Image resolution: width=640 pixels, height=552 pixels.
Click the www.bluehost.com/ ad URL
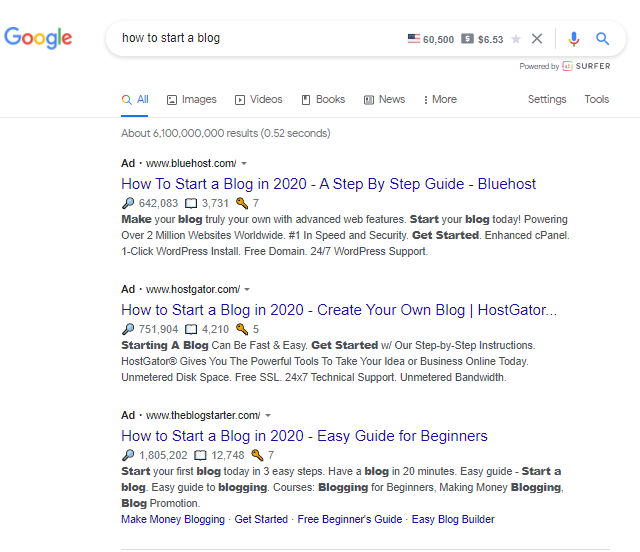coord(191,163)
